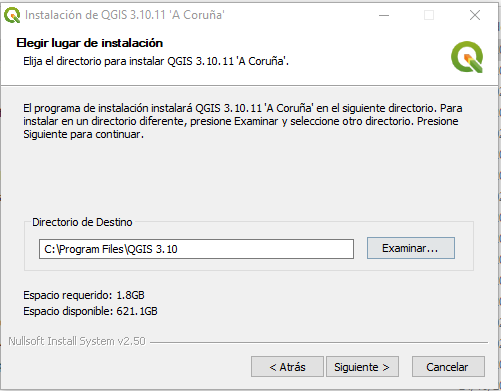Click the 'Elegir lugar de instalación' heading
The height and width of the screenshot is (391, 501).
pyautogui.click(x=90, y=43)
